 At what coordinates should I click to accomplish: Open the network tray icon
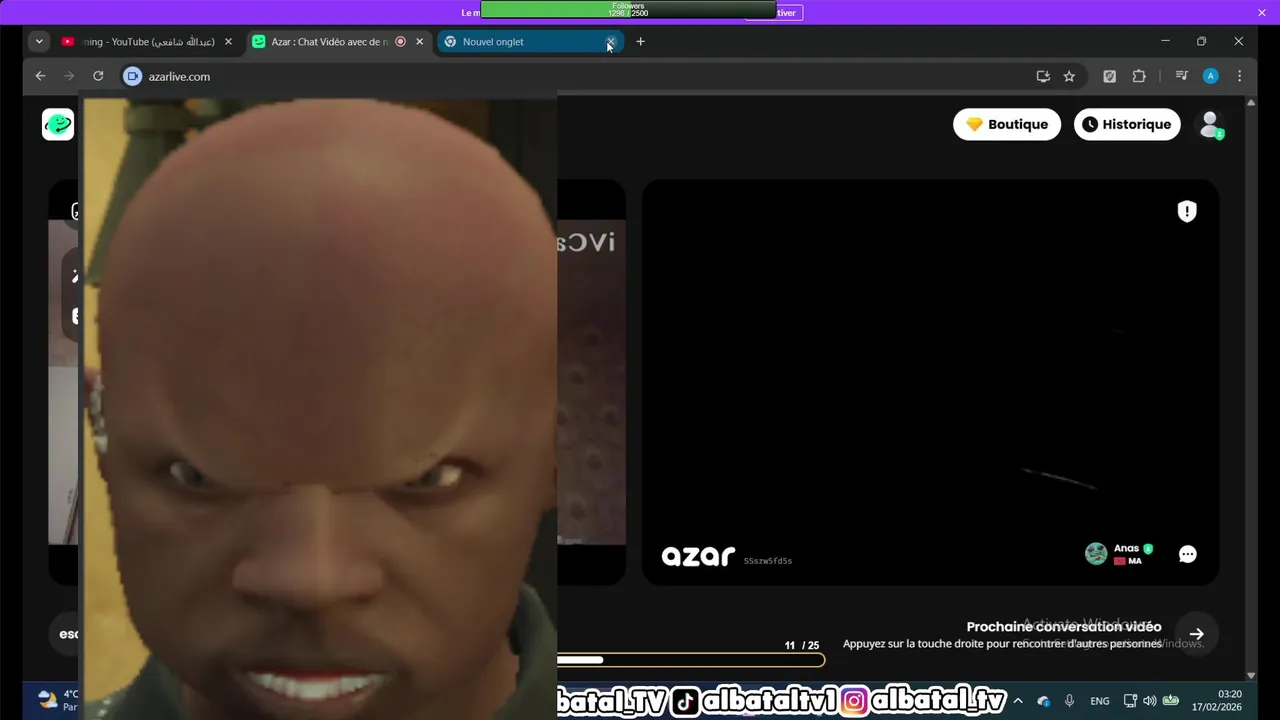[1130, 701]
